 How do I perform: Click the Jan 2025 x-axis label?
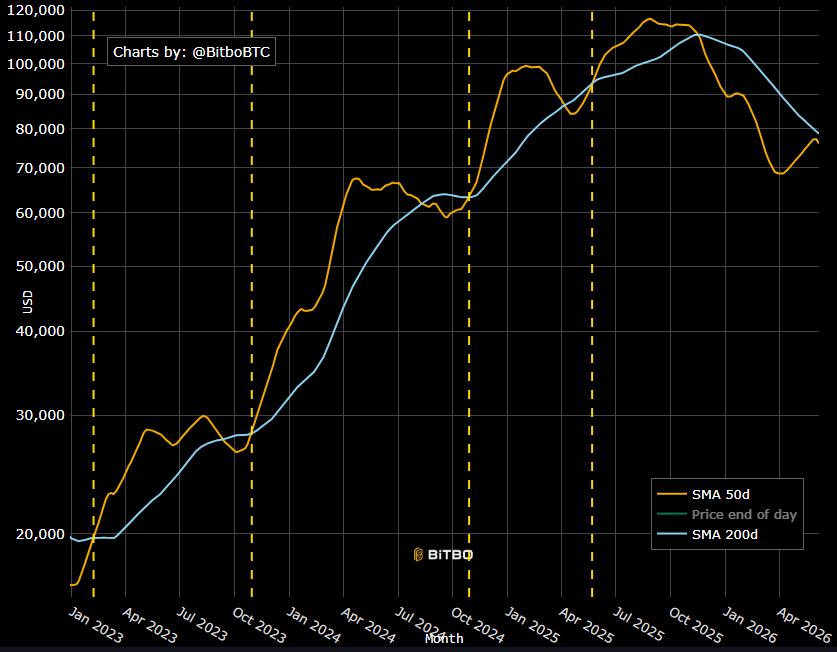[533, 625]
